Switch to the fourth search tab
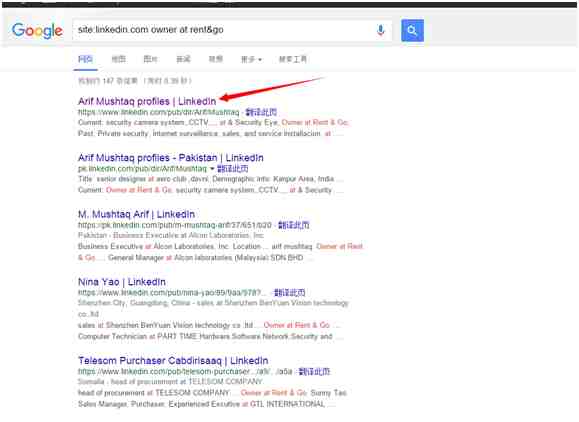The height and width of the screenshot is (422, 579). coord(183,59)
